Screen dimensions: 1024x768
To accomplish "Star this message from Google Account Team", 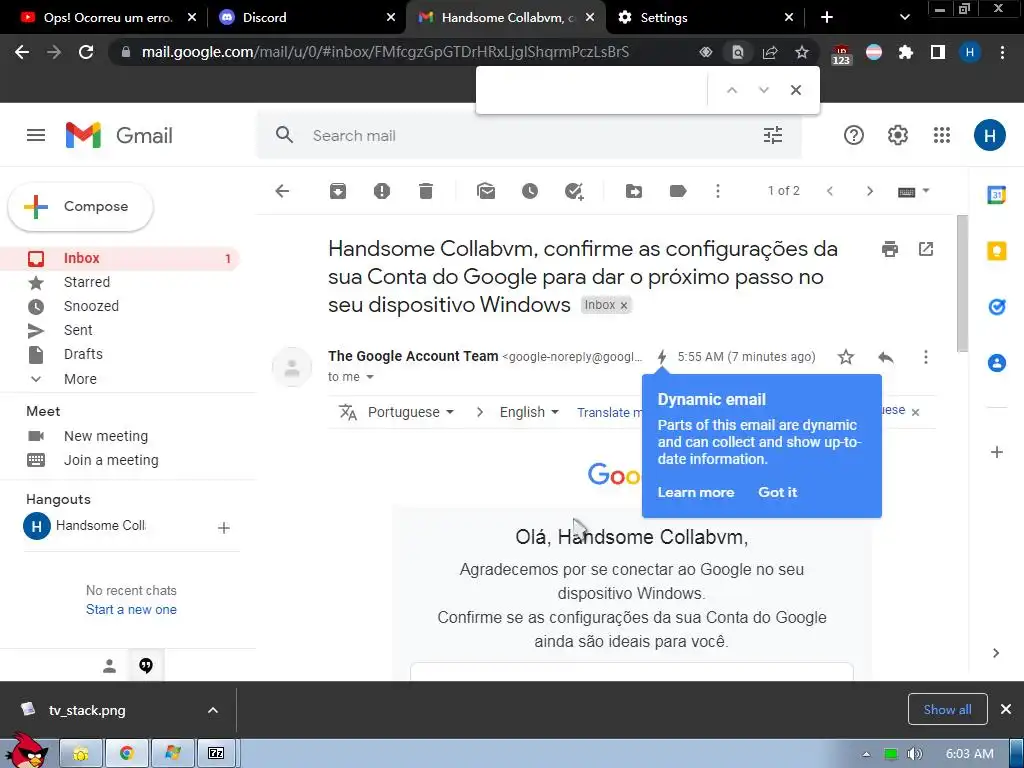I will (846, 357).
